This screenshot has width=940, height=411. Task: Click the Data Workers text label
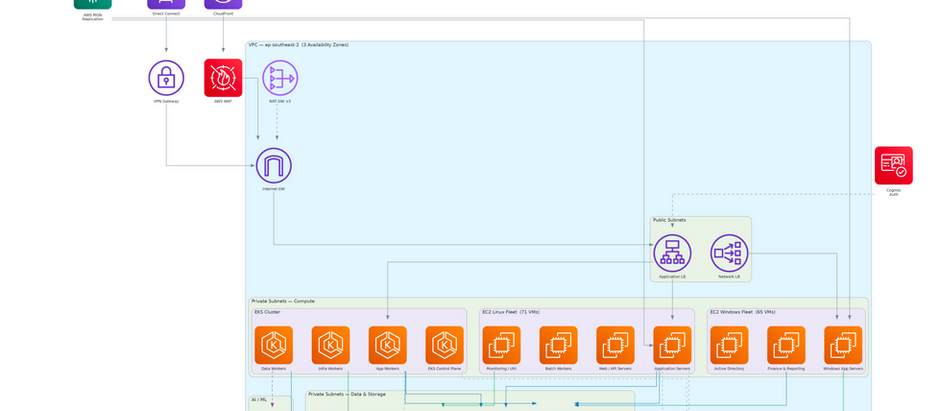point(274,368)
